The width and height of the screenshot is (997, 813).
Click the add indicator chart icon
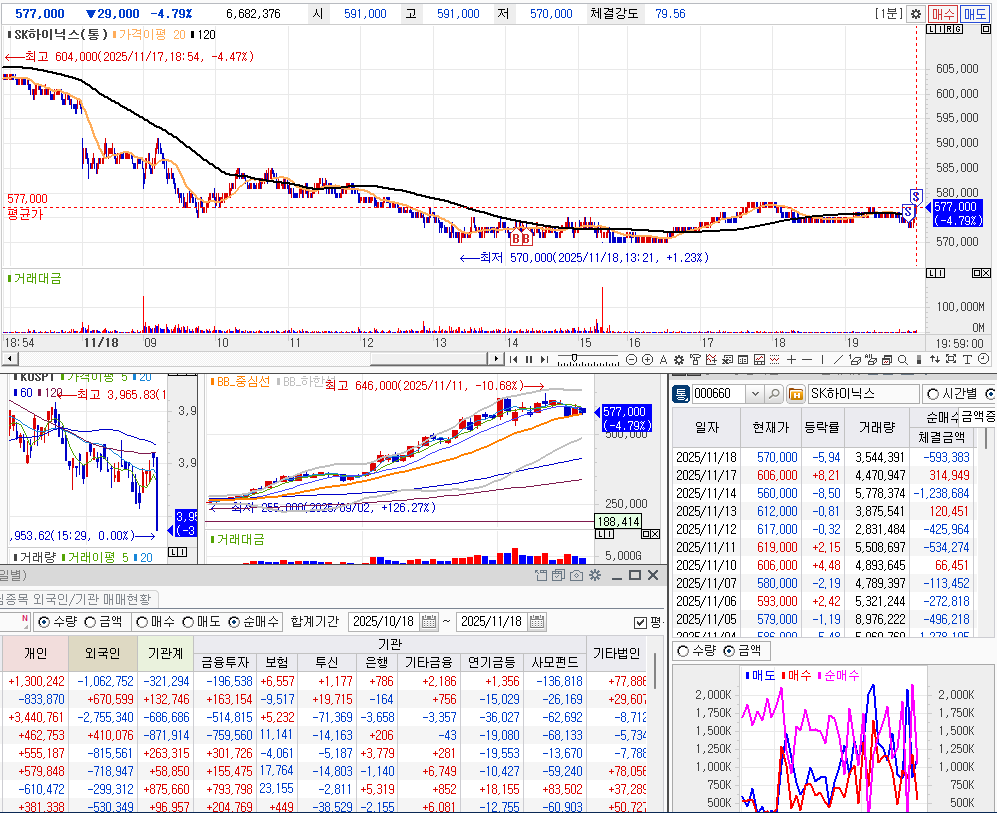711,359
